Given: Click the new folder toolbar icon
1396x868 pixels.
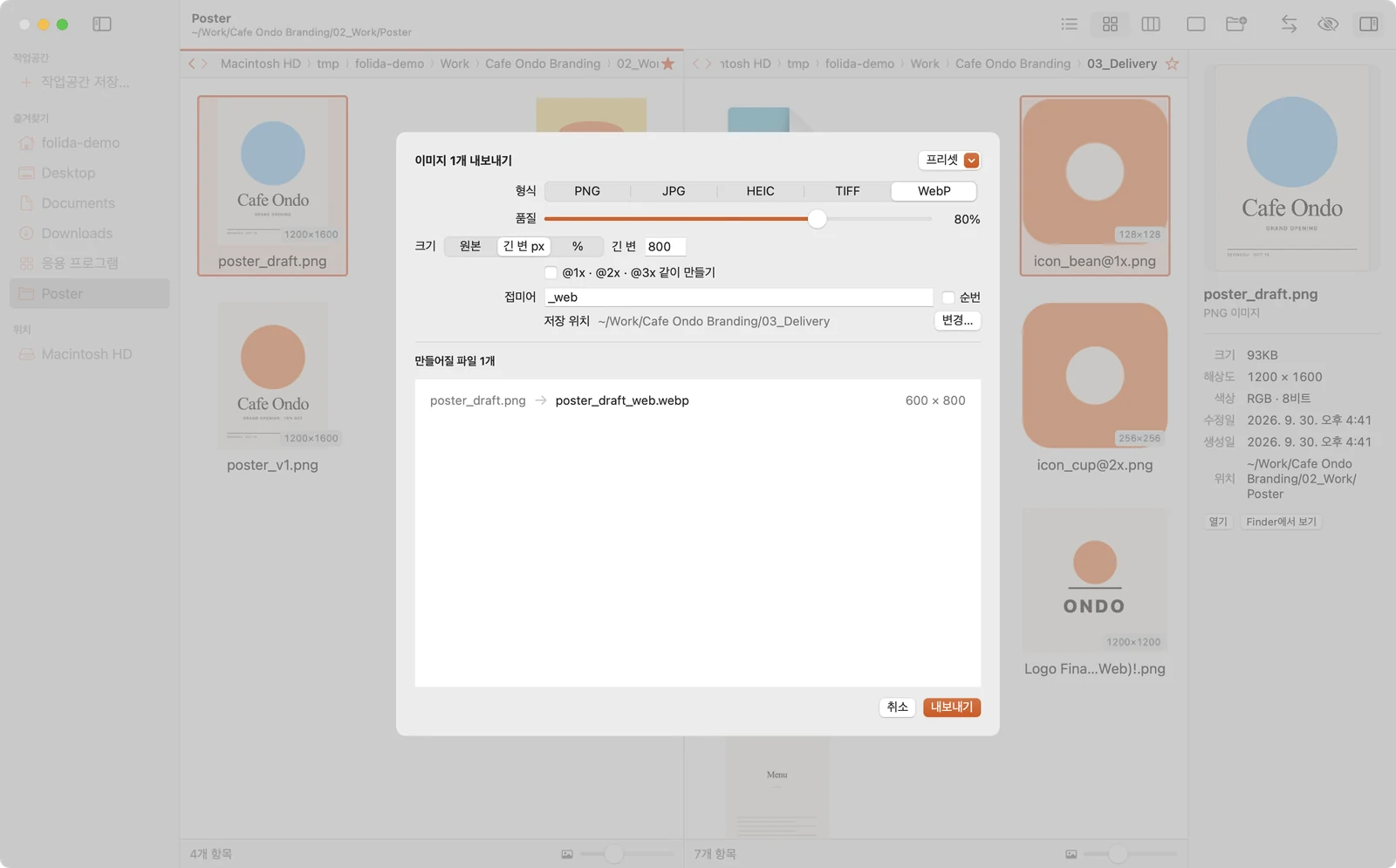Looking at the screenshot, I should (1236, 24).
